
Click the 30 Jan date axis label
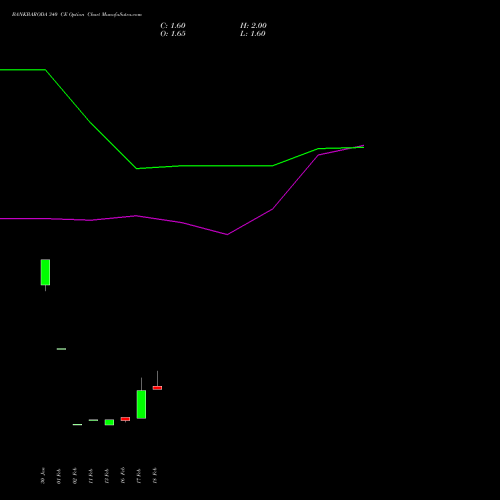(43, 476)
